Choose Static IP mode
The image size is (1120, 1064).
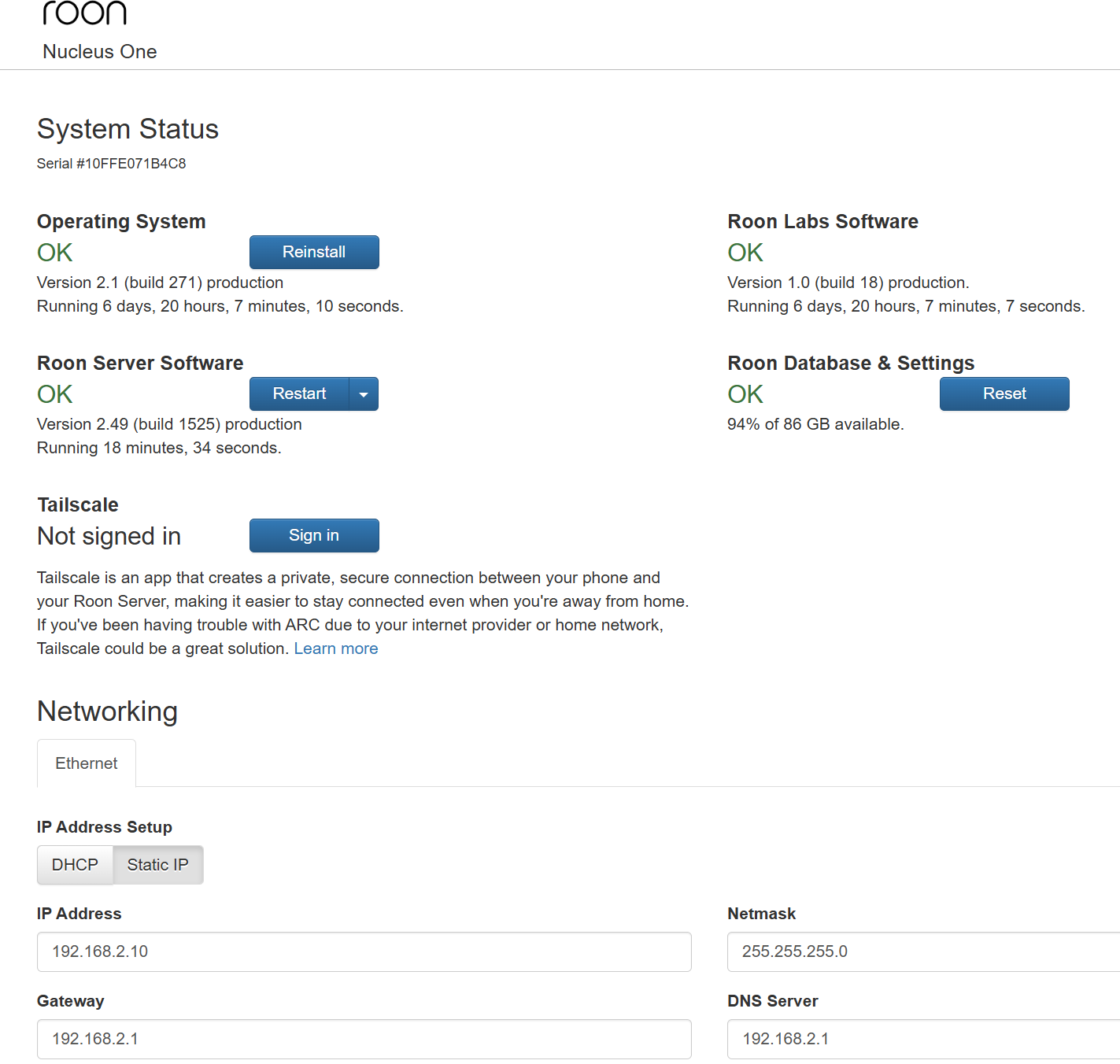click(x=158, y=865)
